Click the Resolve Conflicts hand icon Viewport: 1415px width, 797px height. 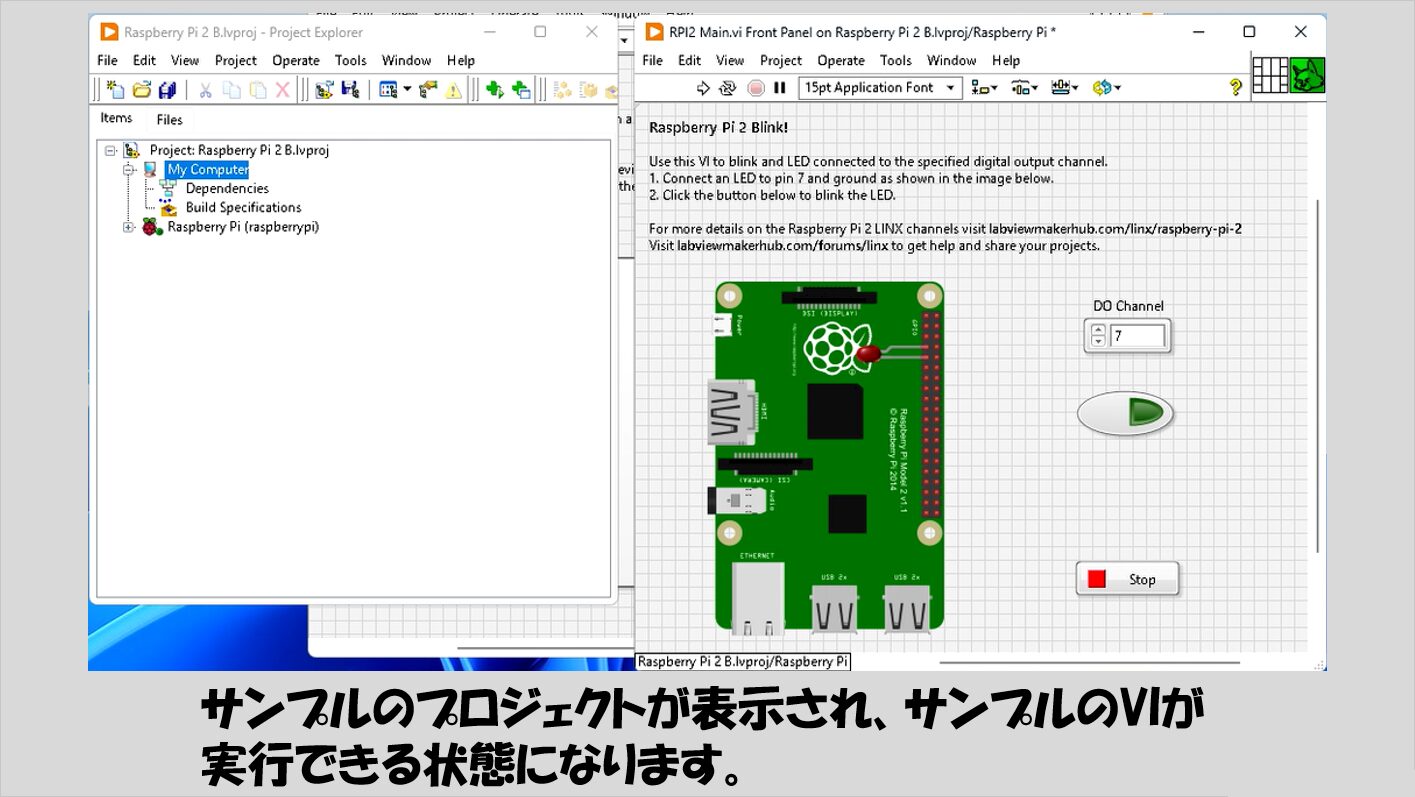428,89
